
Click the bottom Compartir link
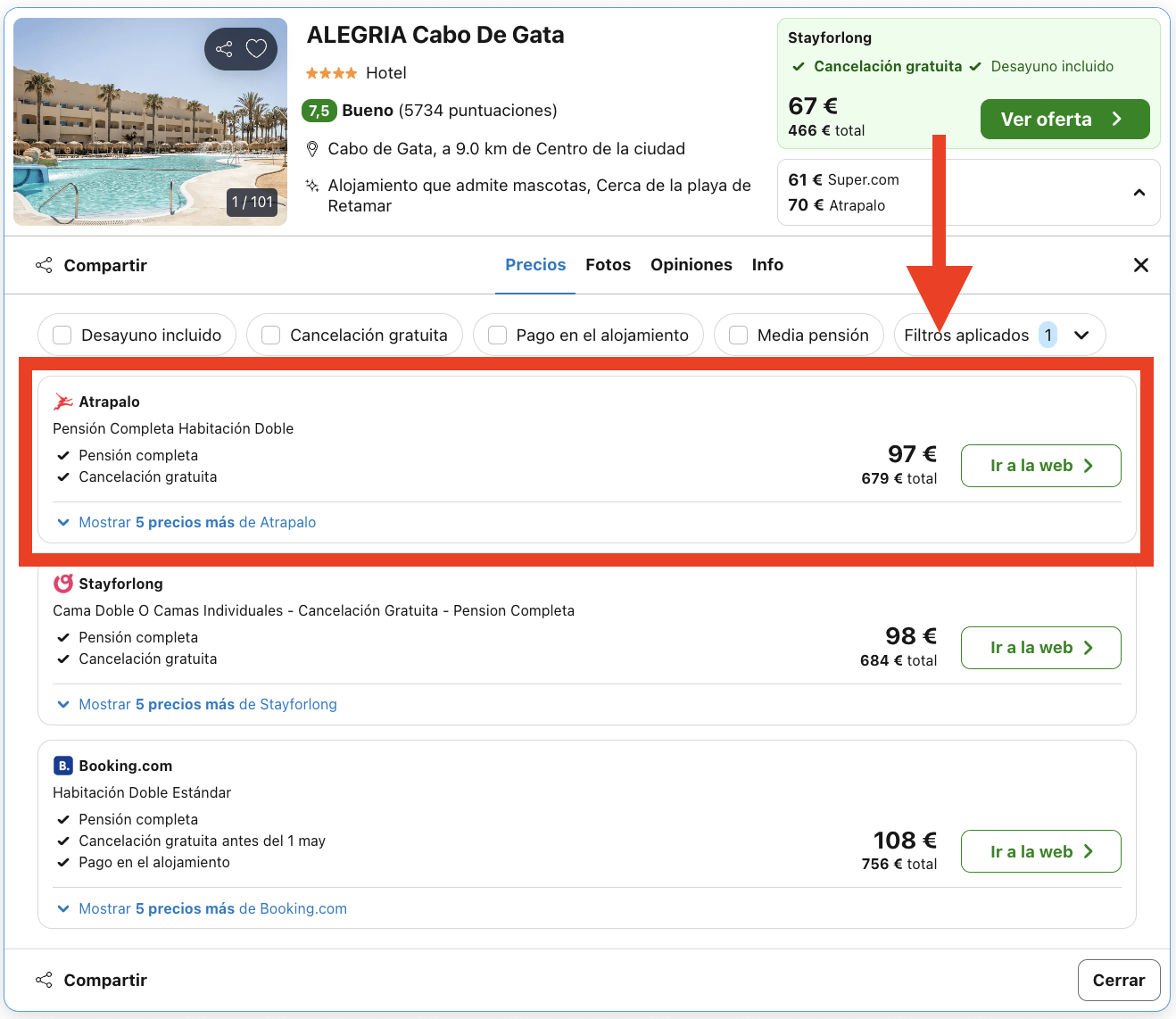pyautogui.click(x=105, y=980)
